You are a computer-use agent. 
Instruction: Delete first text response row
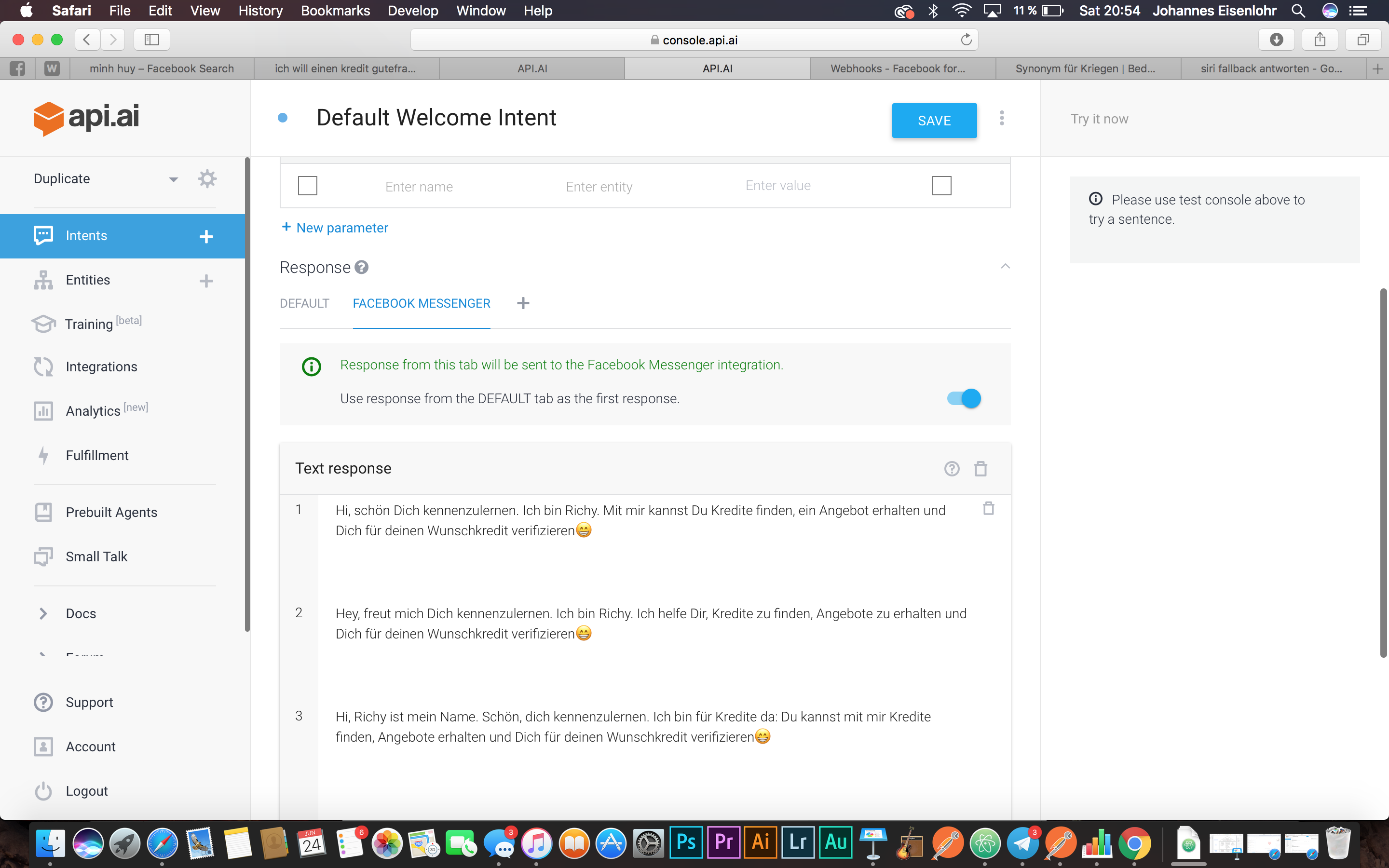988,509
